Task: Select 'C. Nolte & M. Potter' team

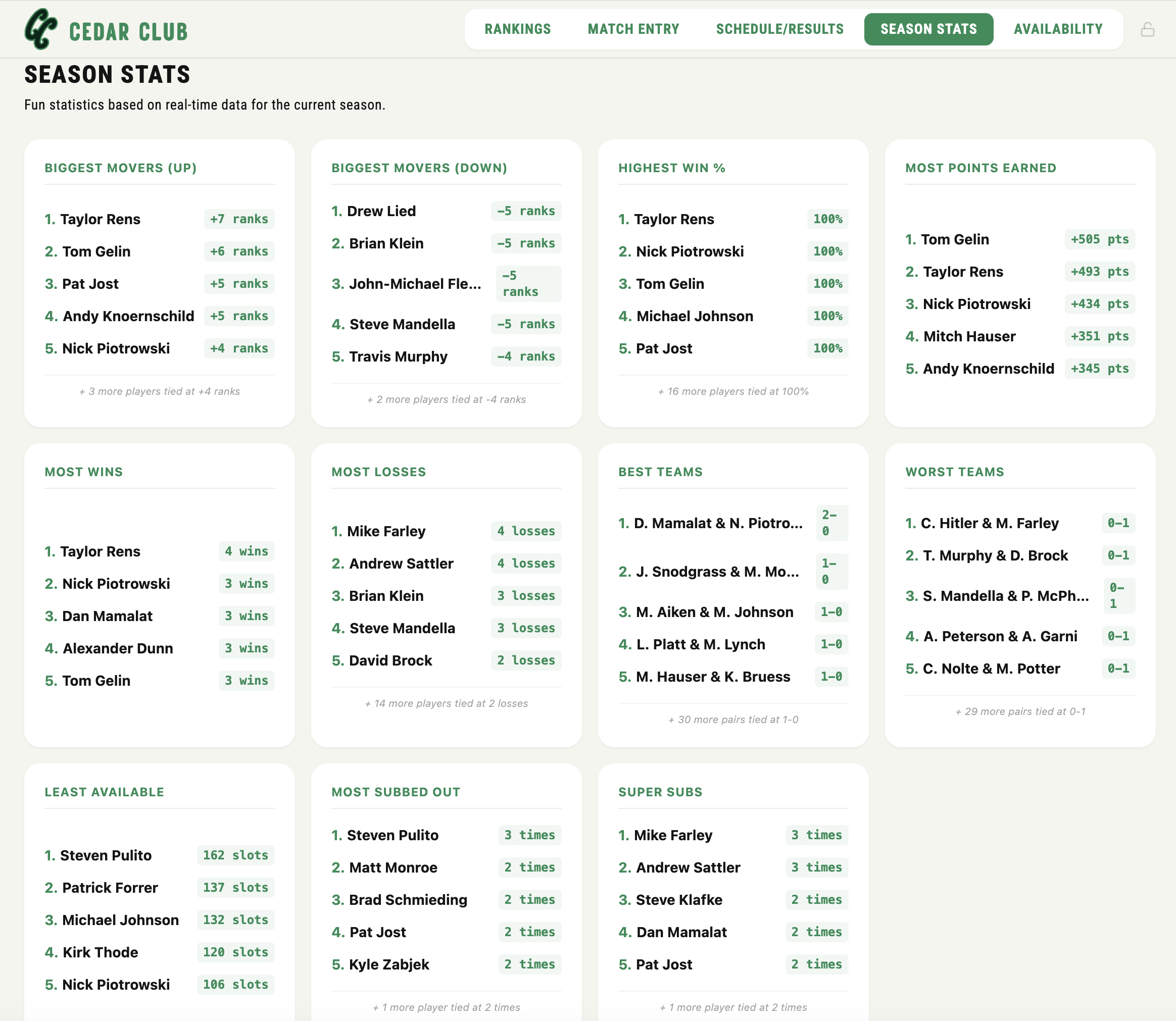Action: (991, 669)
